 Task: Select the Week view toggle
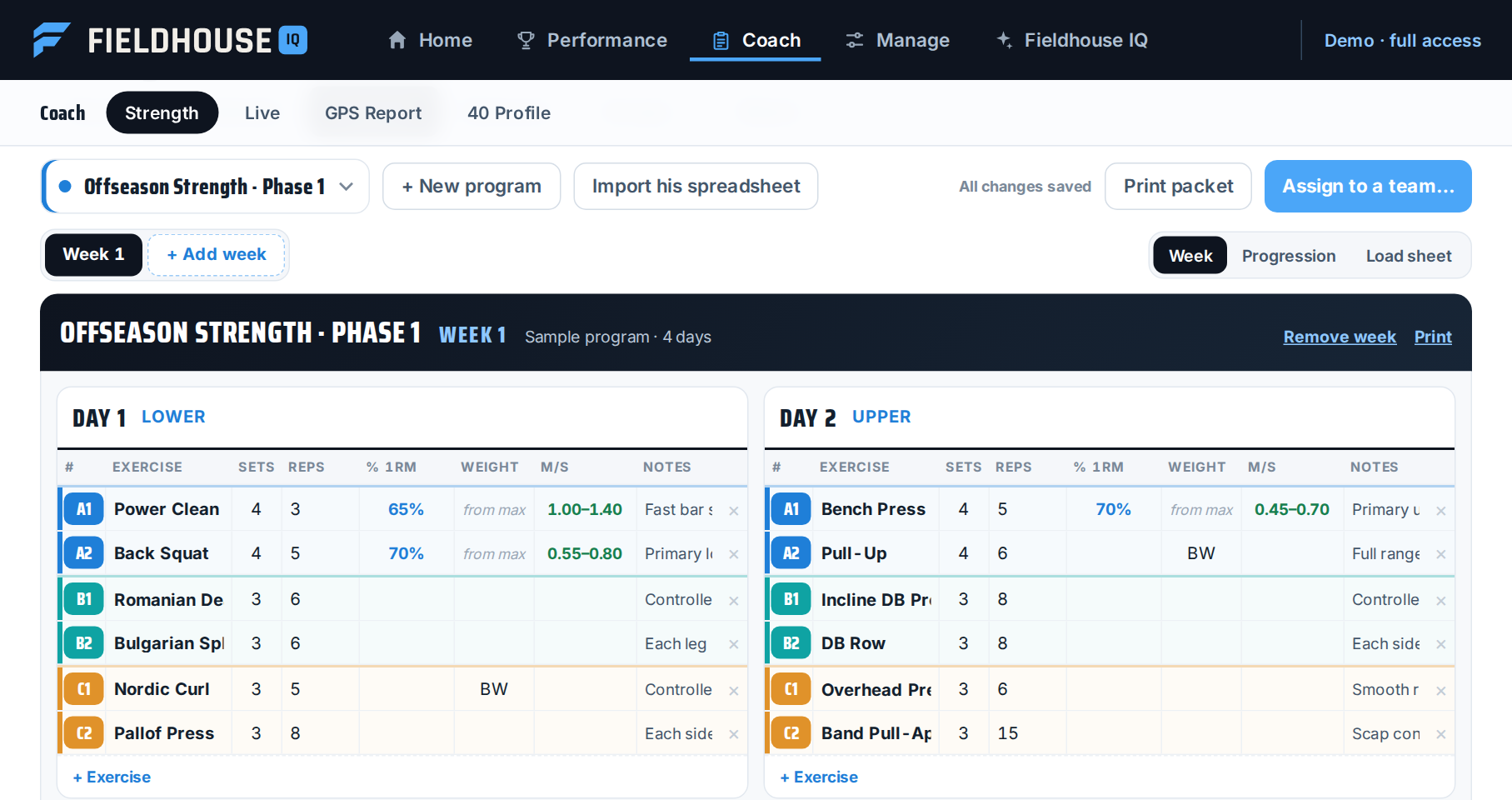coord(1190,256)
